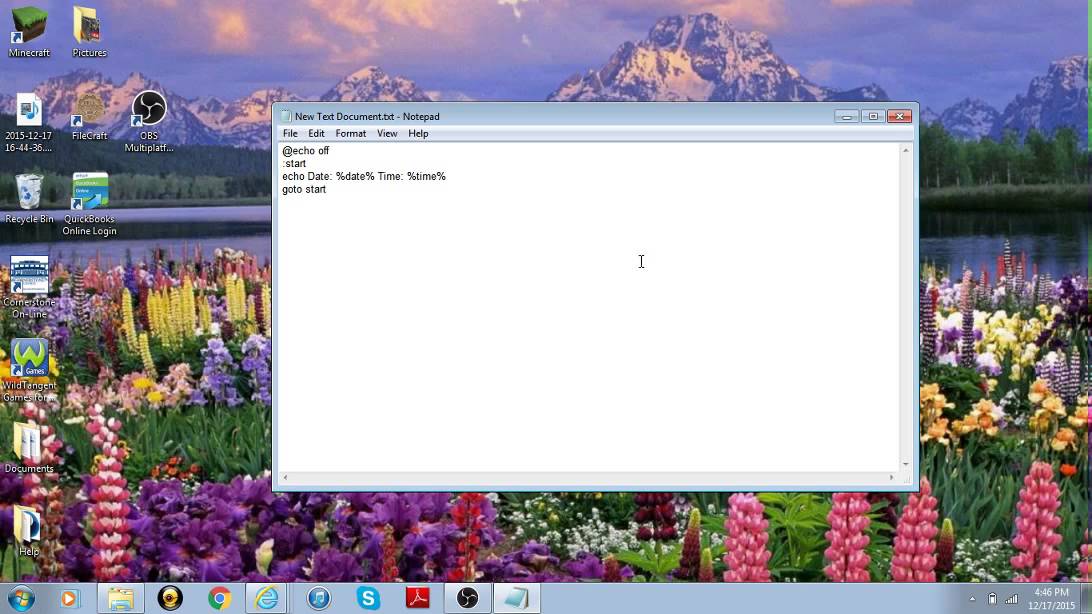The width and height of the screenshot is (1092, 614).
Task: Open iTunes from the taskbar
Action: coord(318,599)
